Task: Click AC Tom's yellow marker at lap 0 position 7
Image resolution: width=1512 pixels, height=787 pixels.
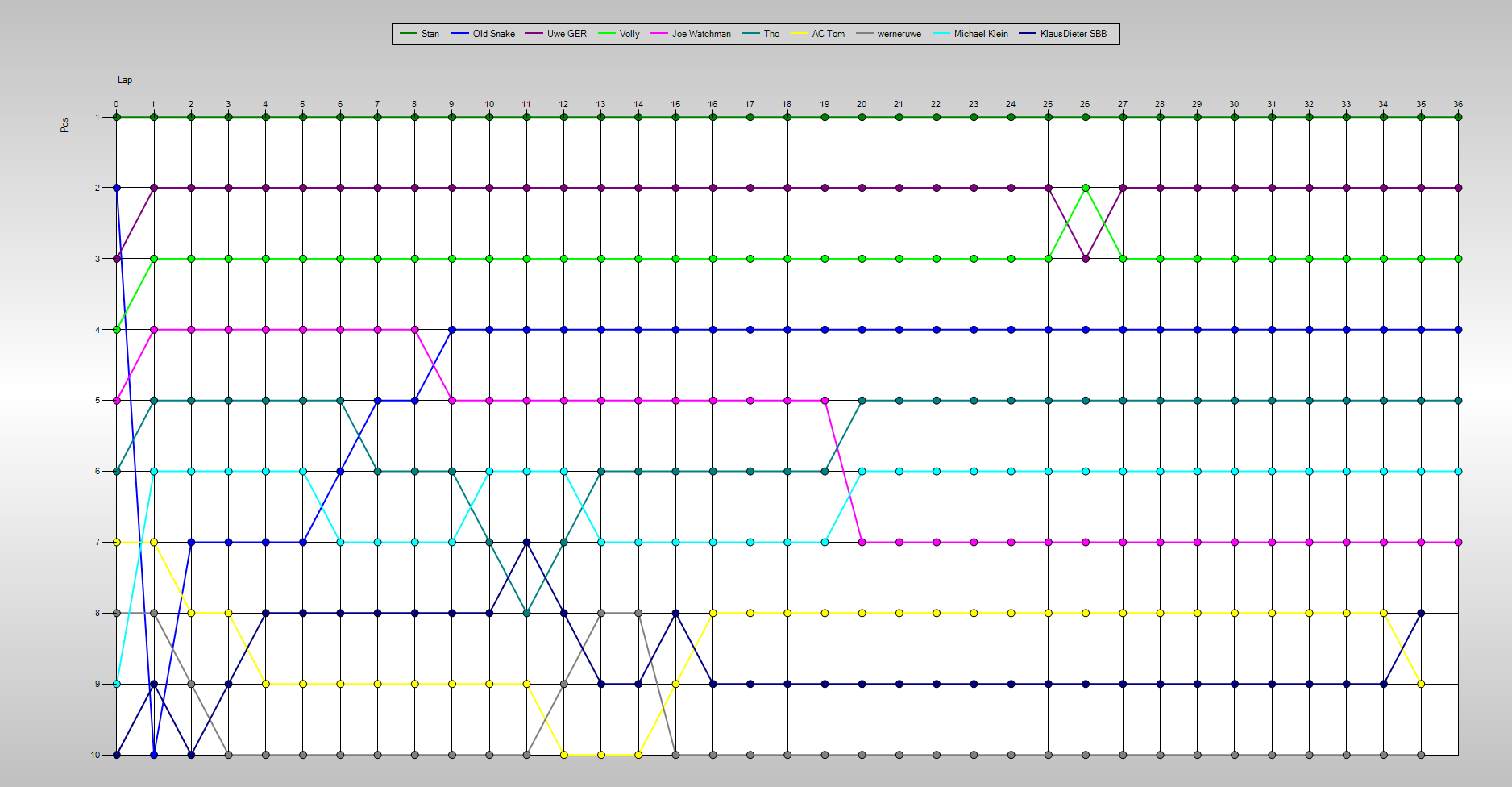Action: [117, 542]
